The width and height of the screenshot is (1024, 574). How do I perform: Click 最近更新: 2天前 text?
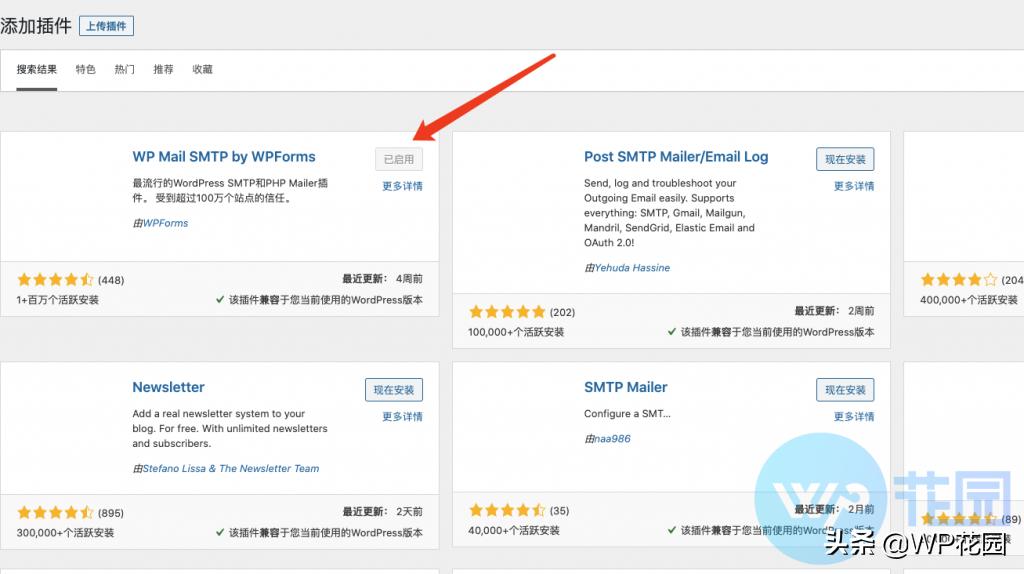point(383,512)
